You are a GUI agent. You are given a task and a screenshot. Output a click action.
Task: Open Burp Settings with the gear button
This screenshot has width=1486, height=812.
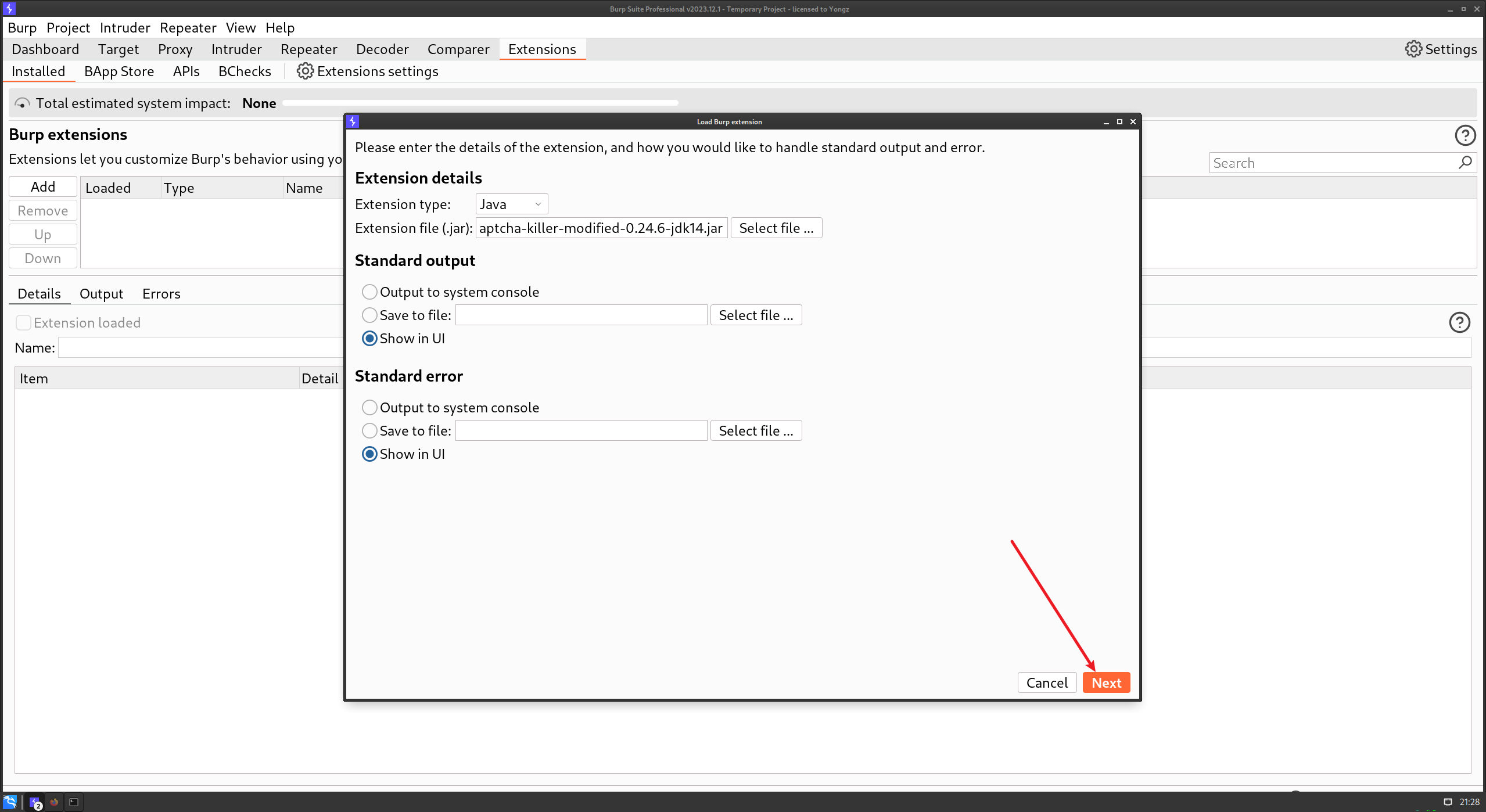[1441, 49]
